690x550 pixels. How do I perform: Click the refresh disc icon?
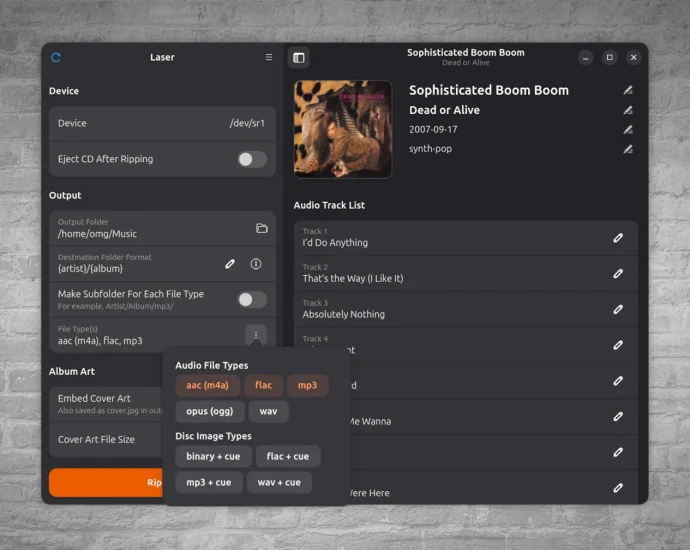coord(56,57)
